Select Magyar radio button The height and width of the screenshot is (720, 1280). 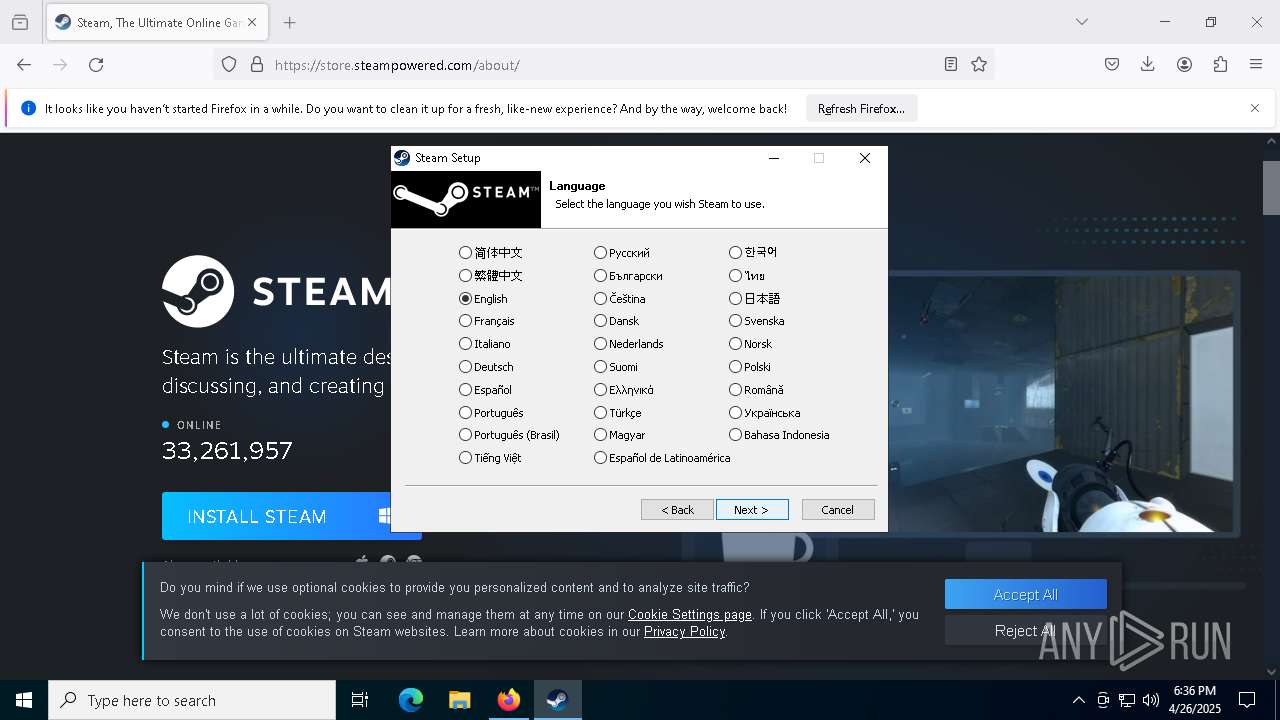click(x=620, y=435)
